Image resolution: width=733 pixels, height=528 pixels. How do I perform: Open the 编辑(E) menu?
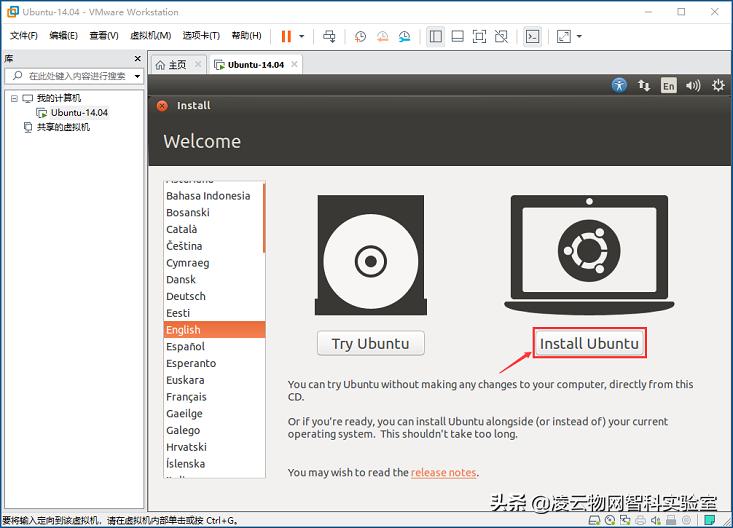64,36
